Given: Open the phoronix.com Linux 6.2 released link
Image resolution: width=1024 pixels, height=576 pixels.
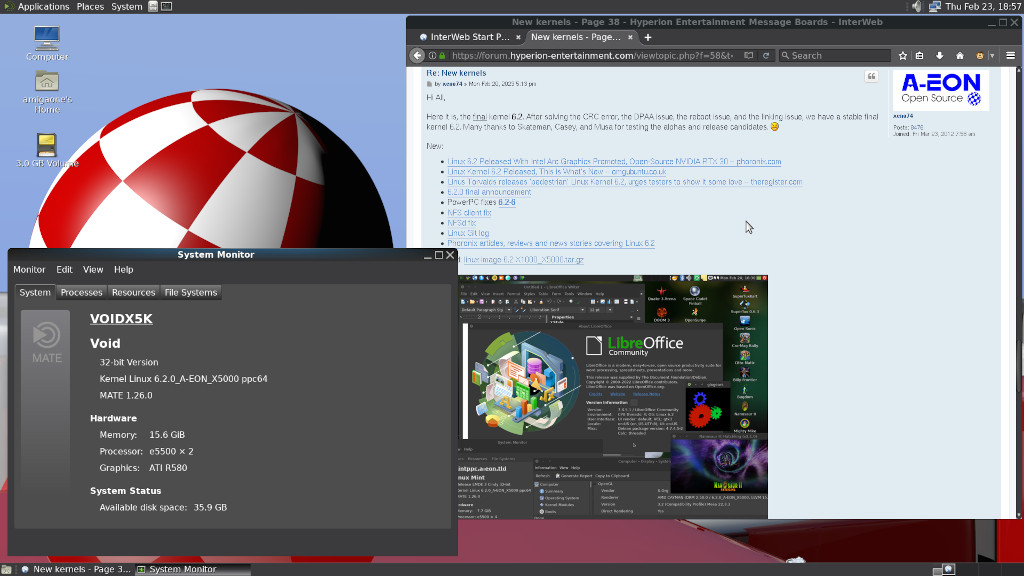Looking at the screenshot, I should tap(614, 161).
